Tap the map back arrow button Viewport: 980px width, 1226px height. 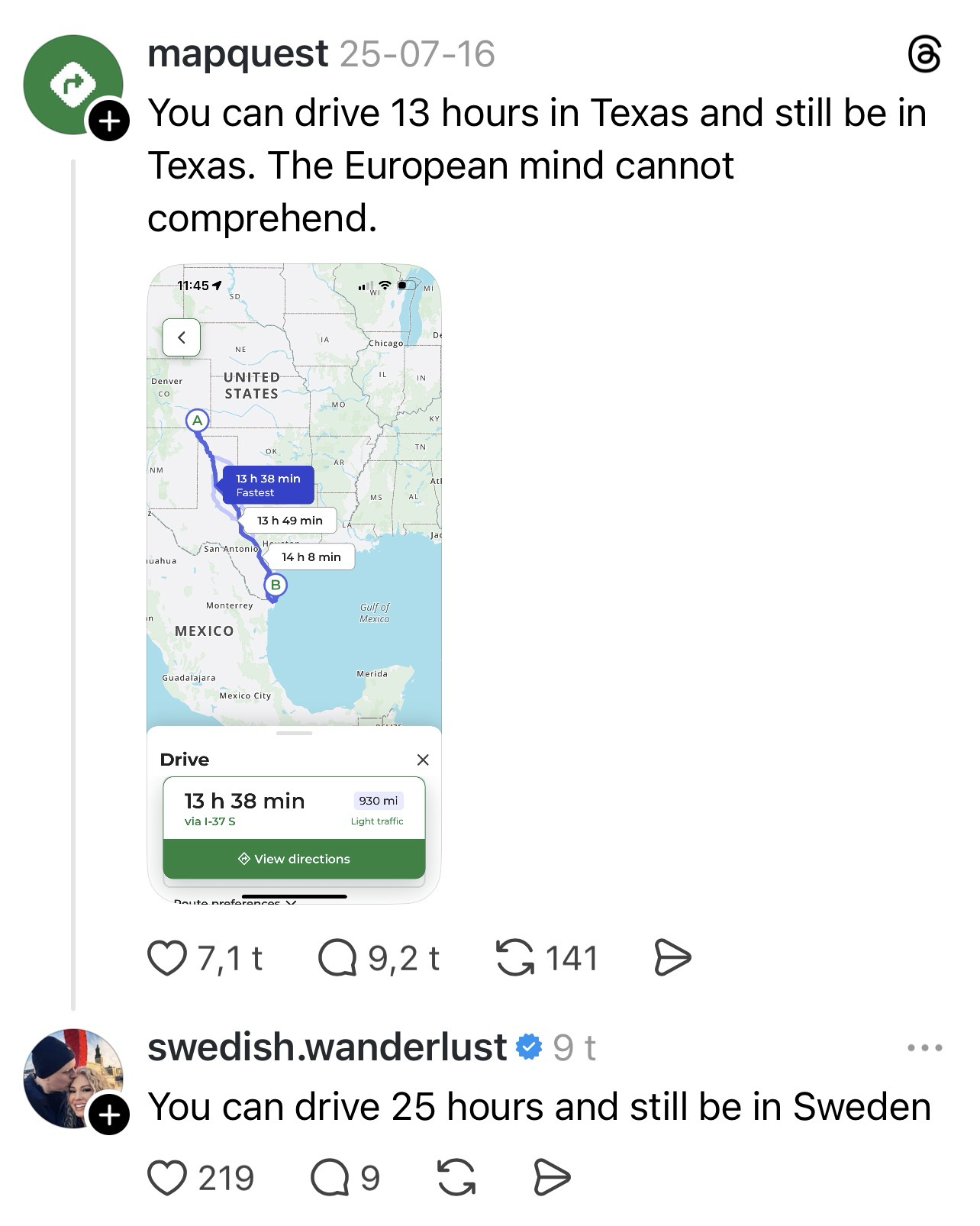tap(182, 337)
